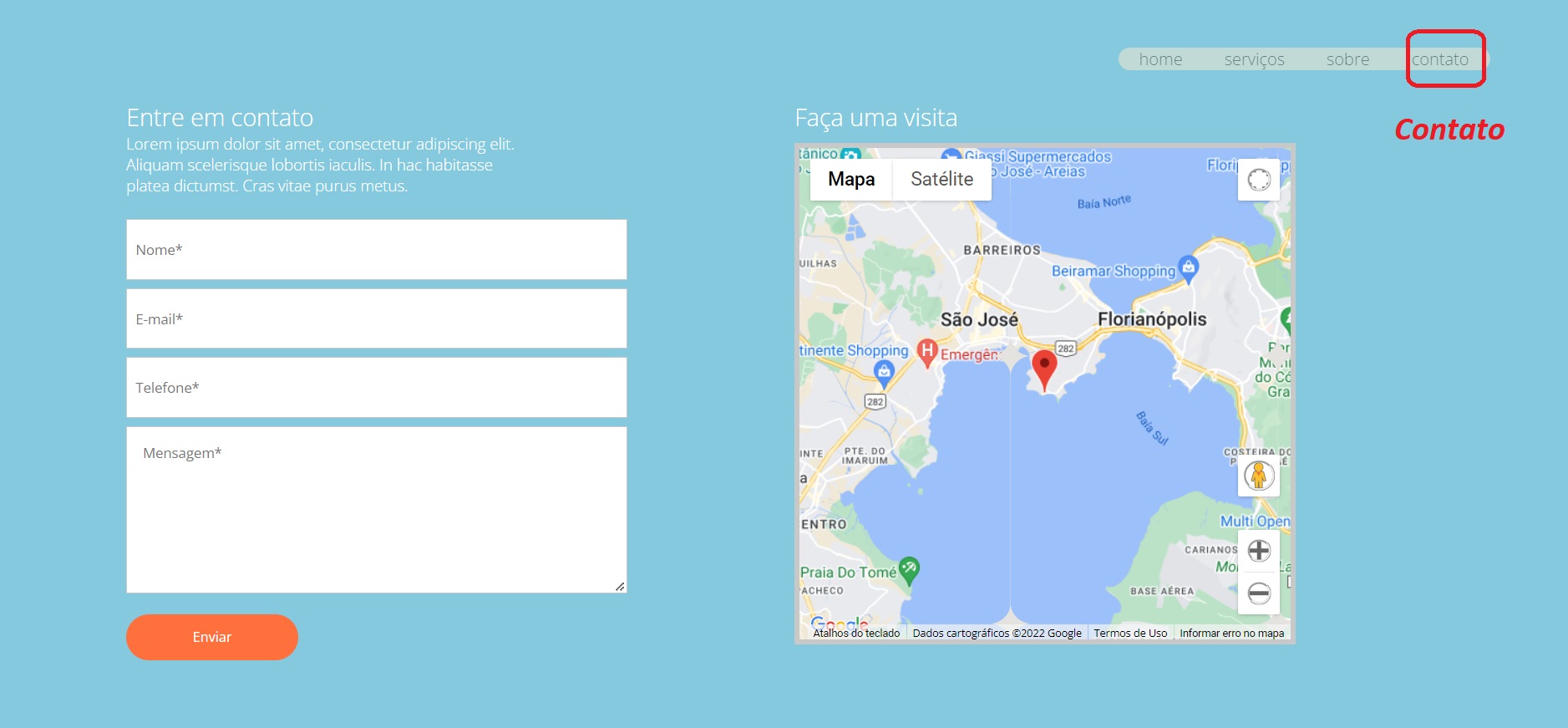Click the Florianópolis label on map
Image resolution: width=1568 pixels, height=728 pixels.
1152,319
